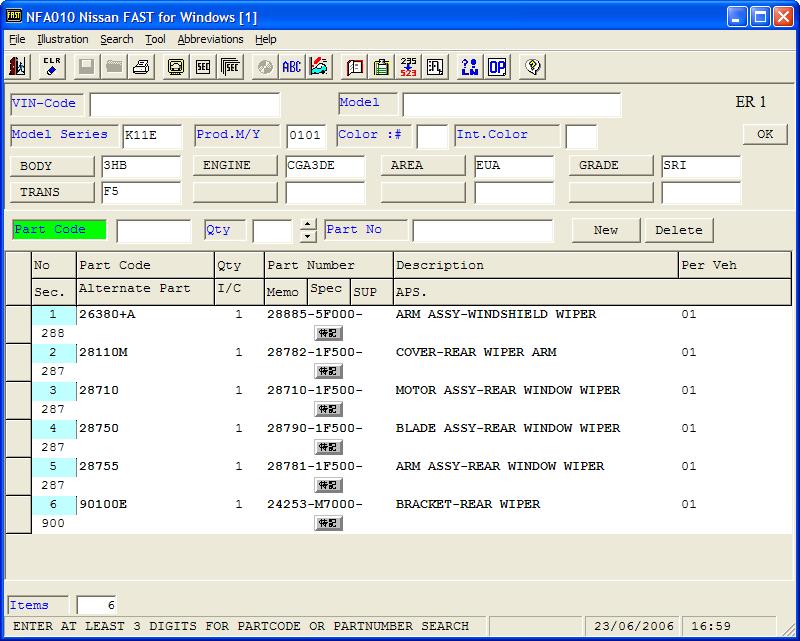This screenshot has width=800, height=641.
Task: Click the New button
Action: (x=606, y=230)
